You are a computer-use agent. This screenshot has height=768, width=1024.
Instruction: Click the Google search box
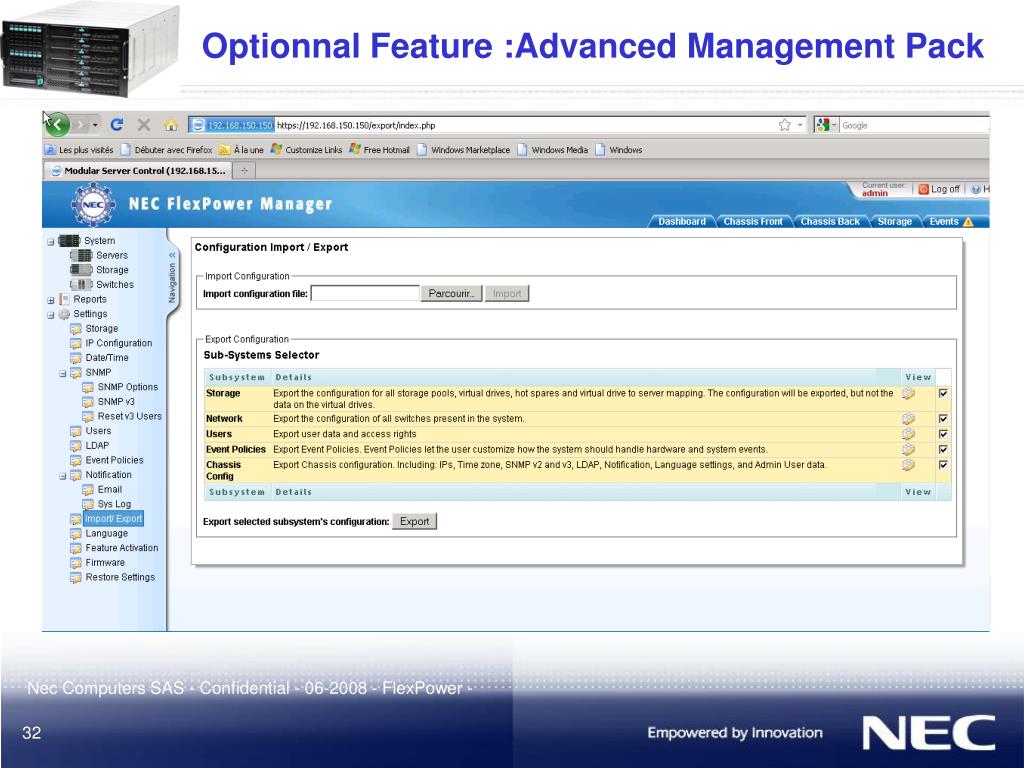[x=914, y=125]
